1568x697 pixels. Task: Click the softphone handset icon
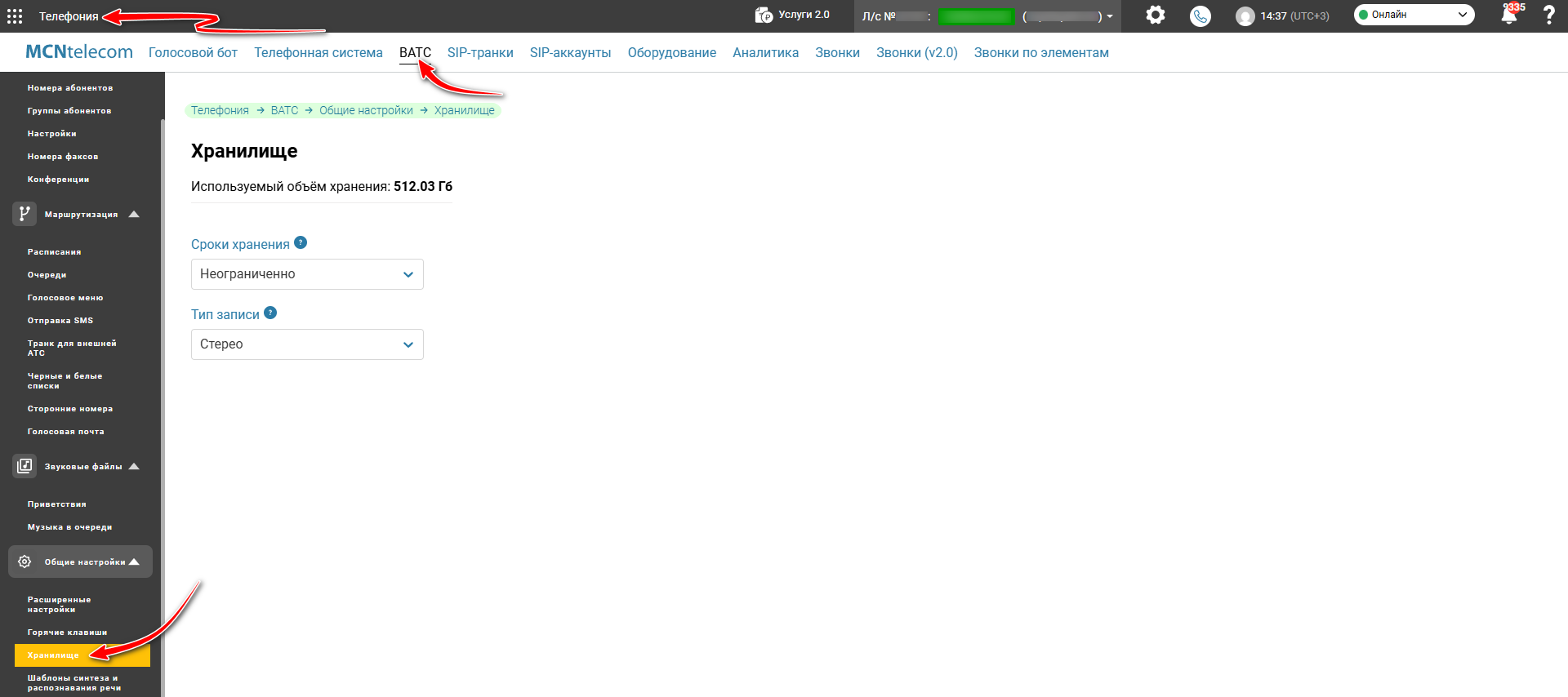tap(1200, 16)
